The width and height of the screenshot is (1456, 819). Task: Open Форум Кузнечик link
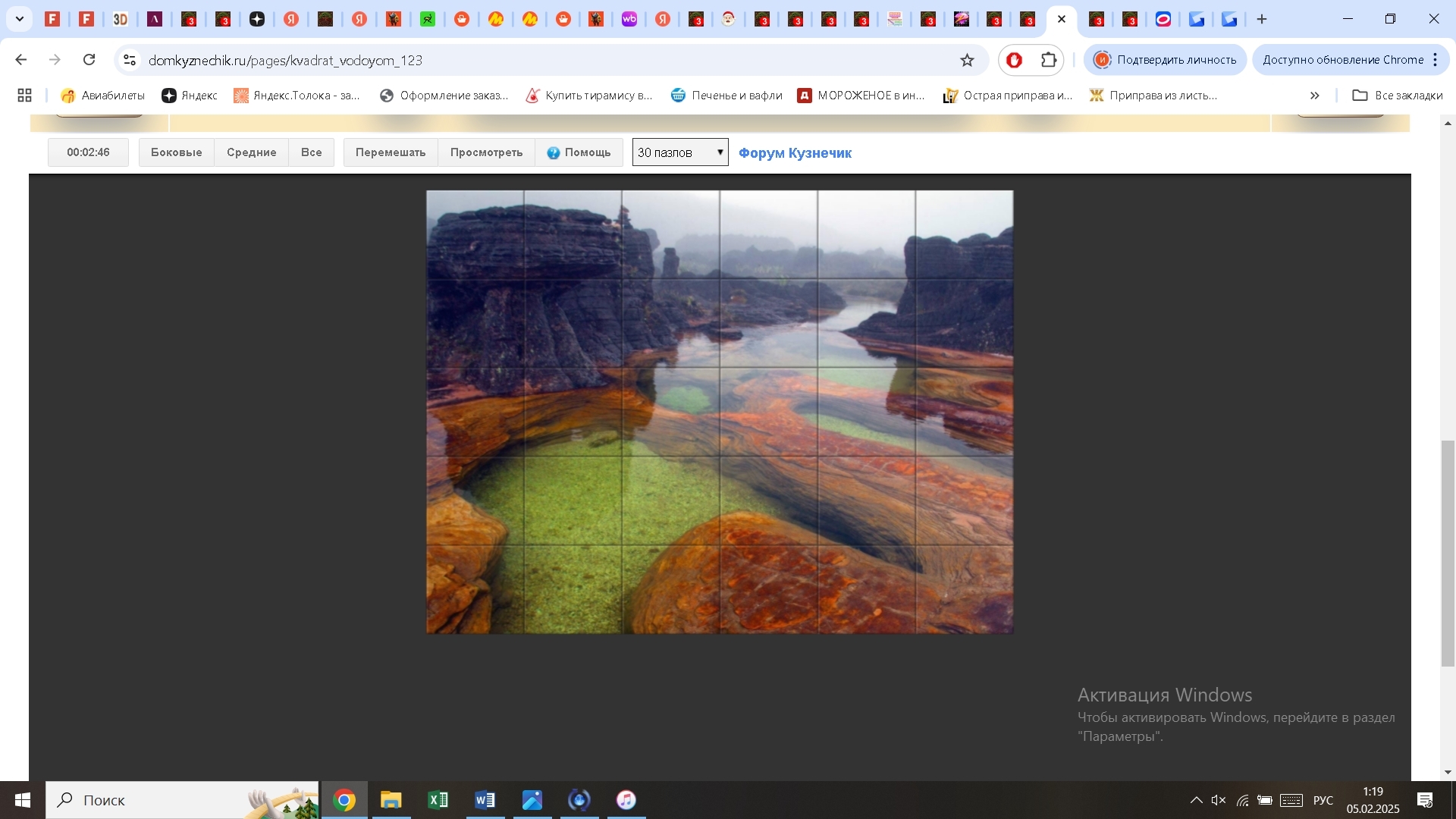[795, 153]
